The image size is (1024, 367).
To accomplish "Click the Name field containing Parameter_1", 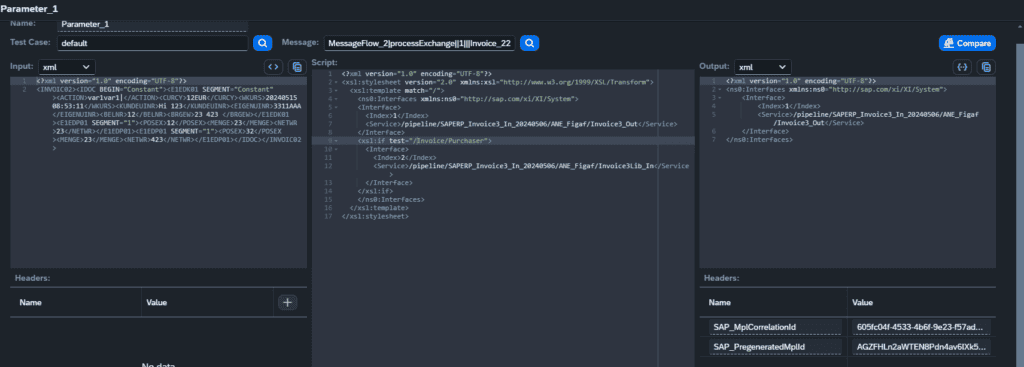I will pos(152,24).
